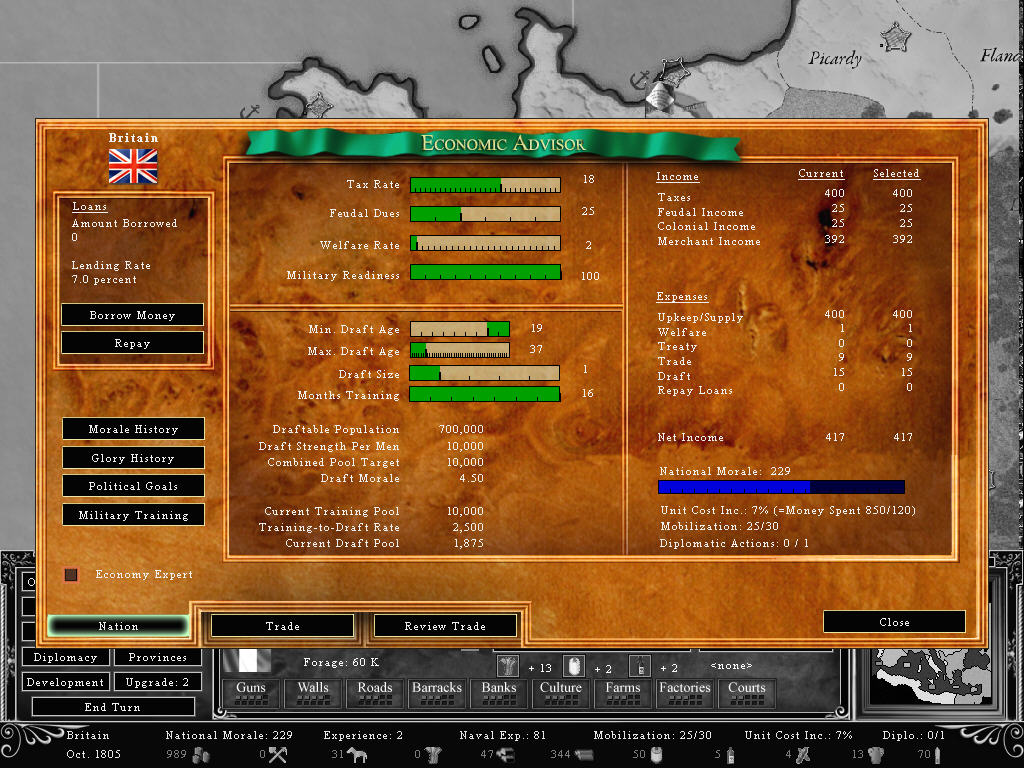Click the crossed tools icon beside 0
This screenshot has height=768, width=1024.
pos(278,755)
